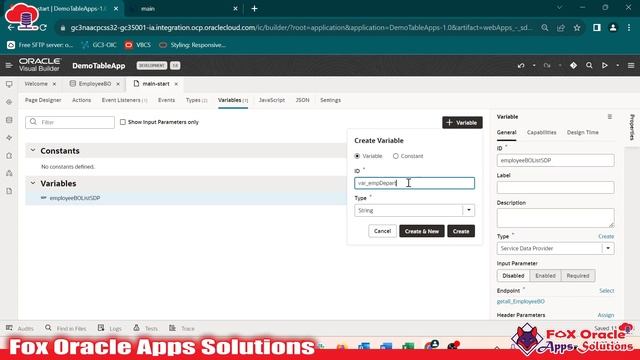Switch to JSON tab

302,100
